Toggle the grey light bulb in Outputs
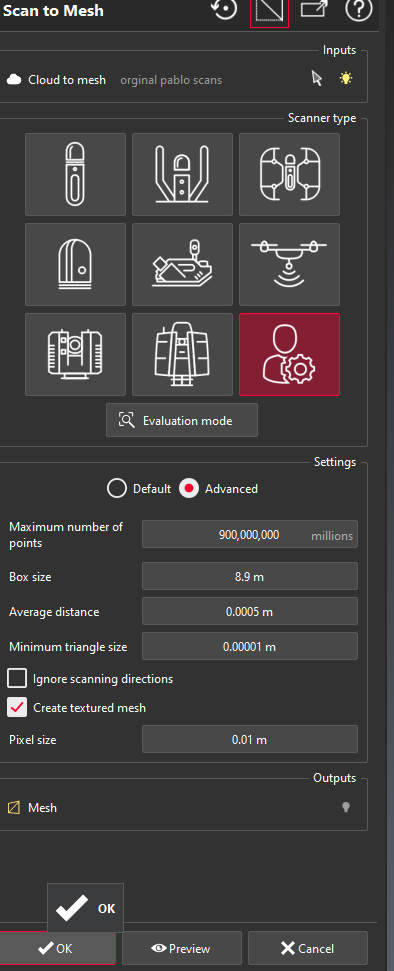This screenshot has height=971, width=394. (x=346, y=807)
